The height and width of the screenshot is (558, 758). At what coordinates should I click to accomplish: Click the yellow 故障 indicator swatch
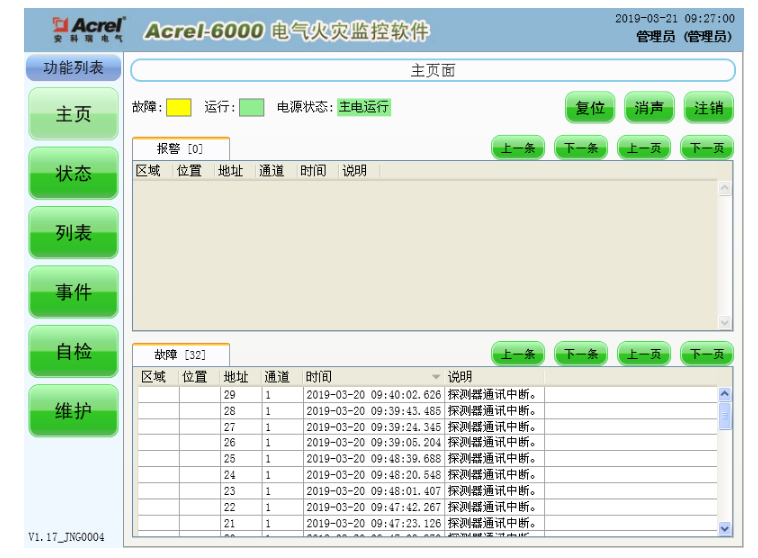point(178,107)
